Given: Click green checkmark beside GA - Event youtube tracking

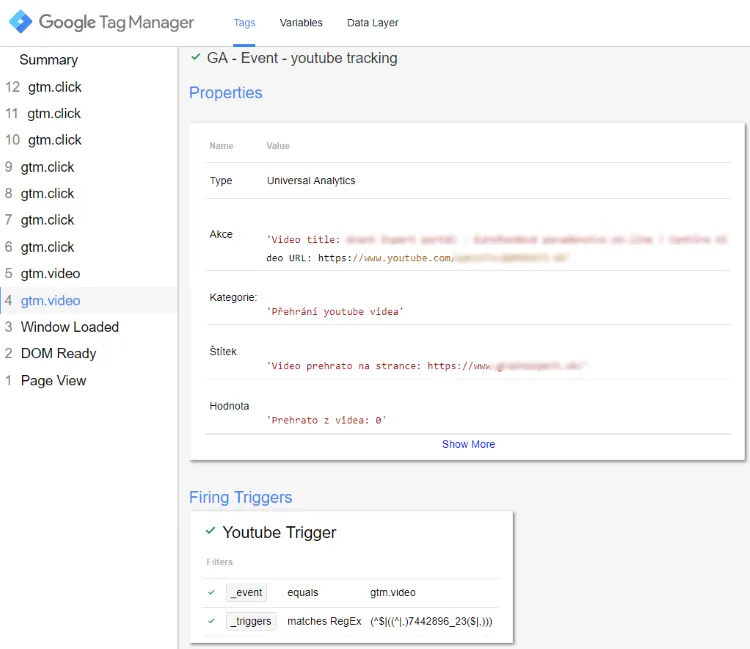Looking at the screenshot, I should pos(195,57).
